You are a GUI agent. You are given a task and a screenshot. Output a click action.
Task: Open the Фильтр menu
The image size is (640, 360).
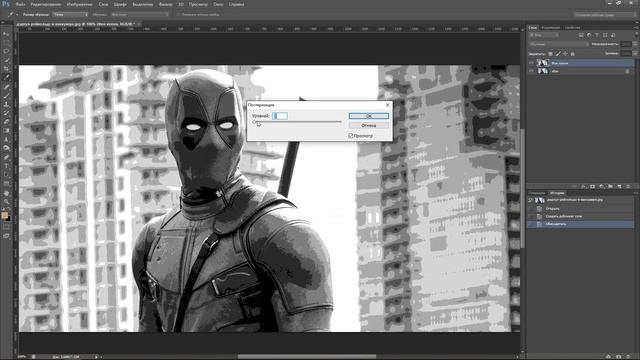click(x=165, y=4)
